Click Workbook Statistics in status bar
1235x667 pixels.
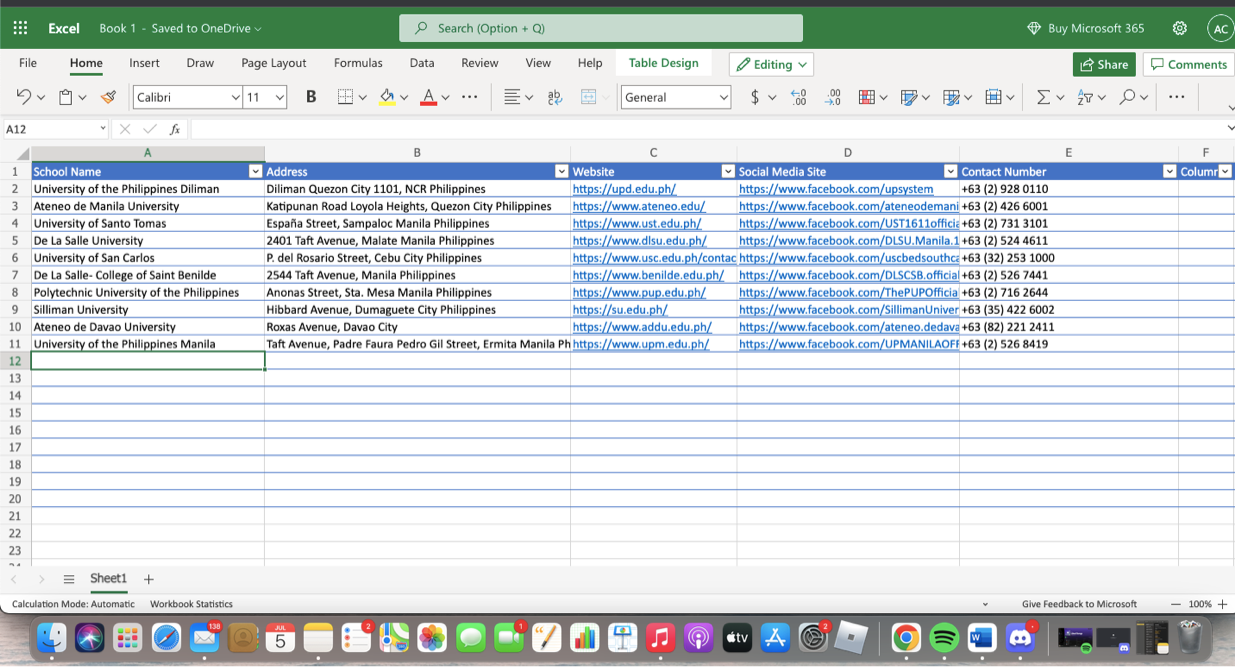pos(191,604)
